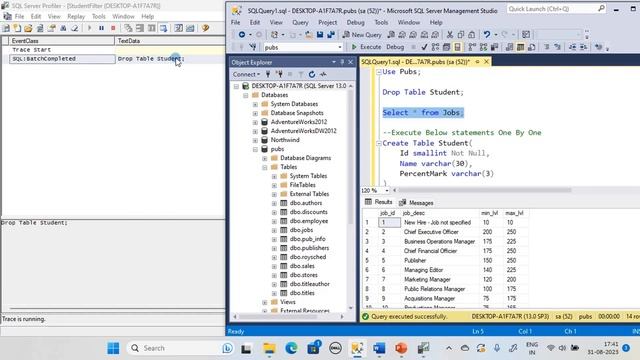640x360 pixels.
Task: Collapse Create Table Student code block
Action: pos(379,143)
